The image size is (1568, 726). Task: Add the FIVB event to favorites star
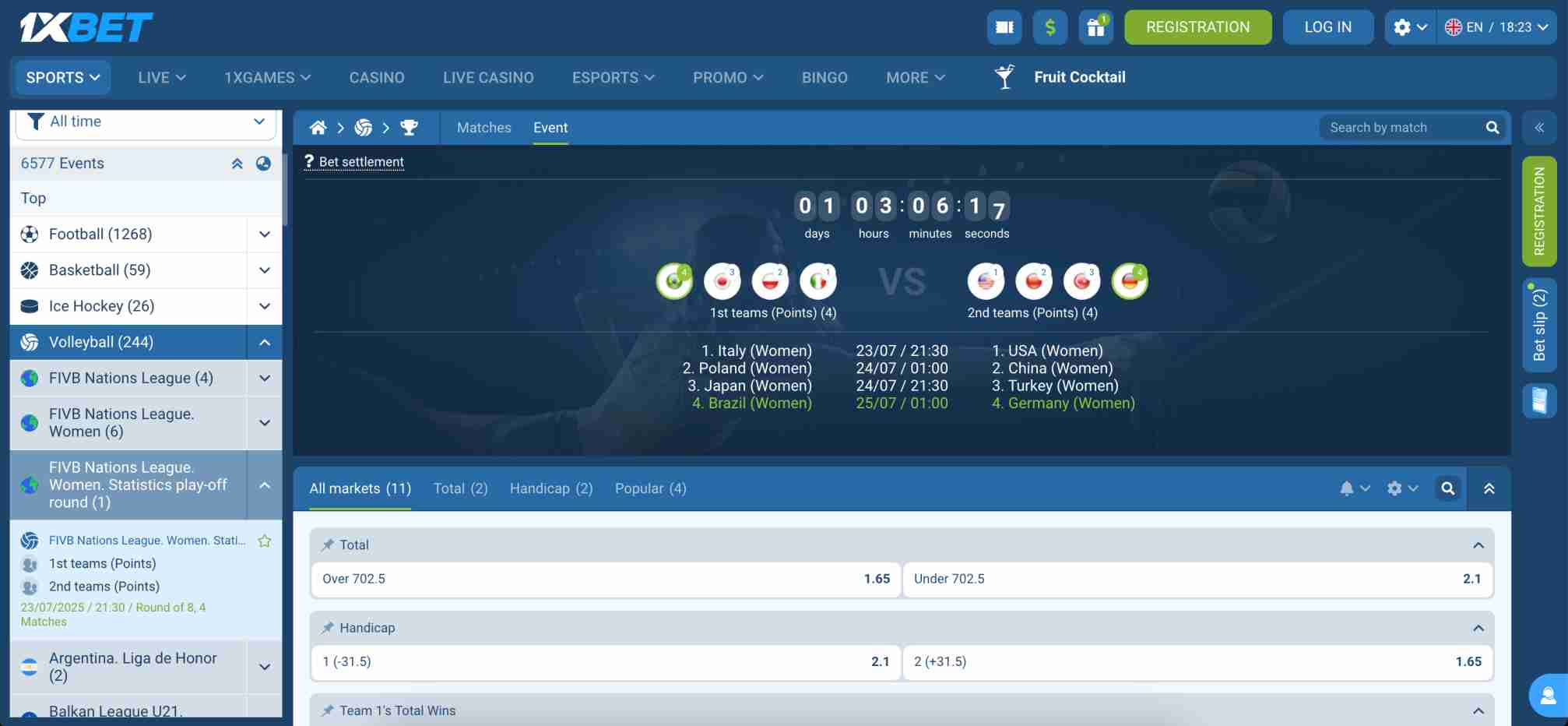(265, 541)
